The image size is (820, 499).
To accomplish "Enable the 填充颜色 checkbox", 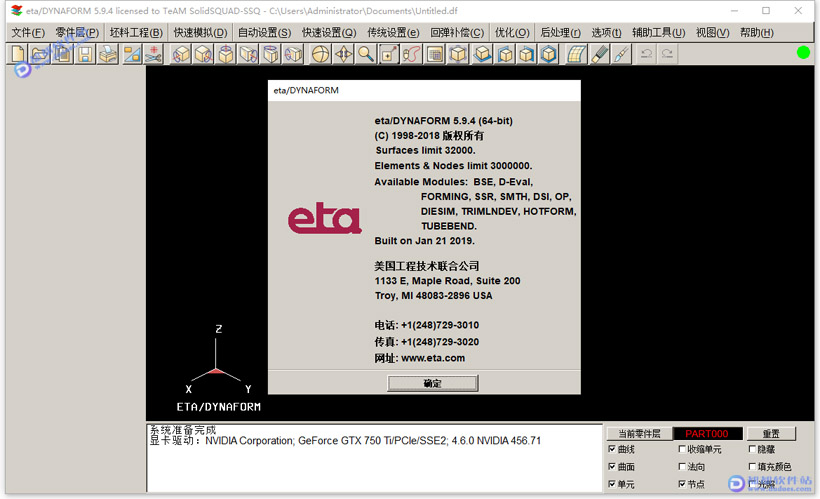I will (x=752, y=467).
